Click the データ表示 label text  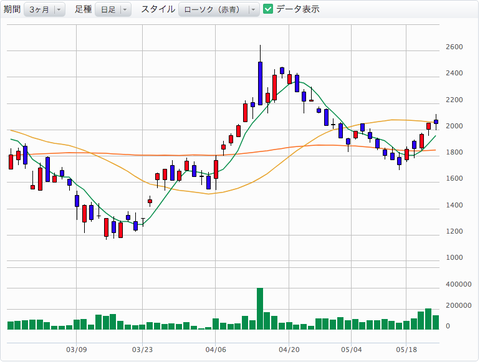(x=298, y=9)
